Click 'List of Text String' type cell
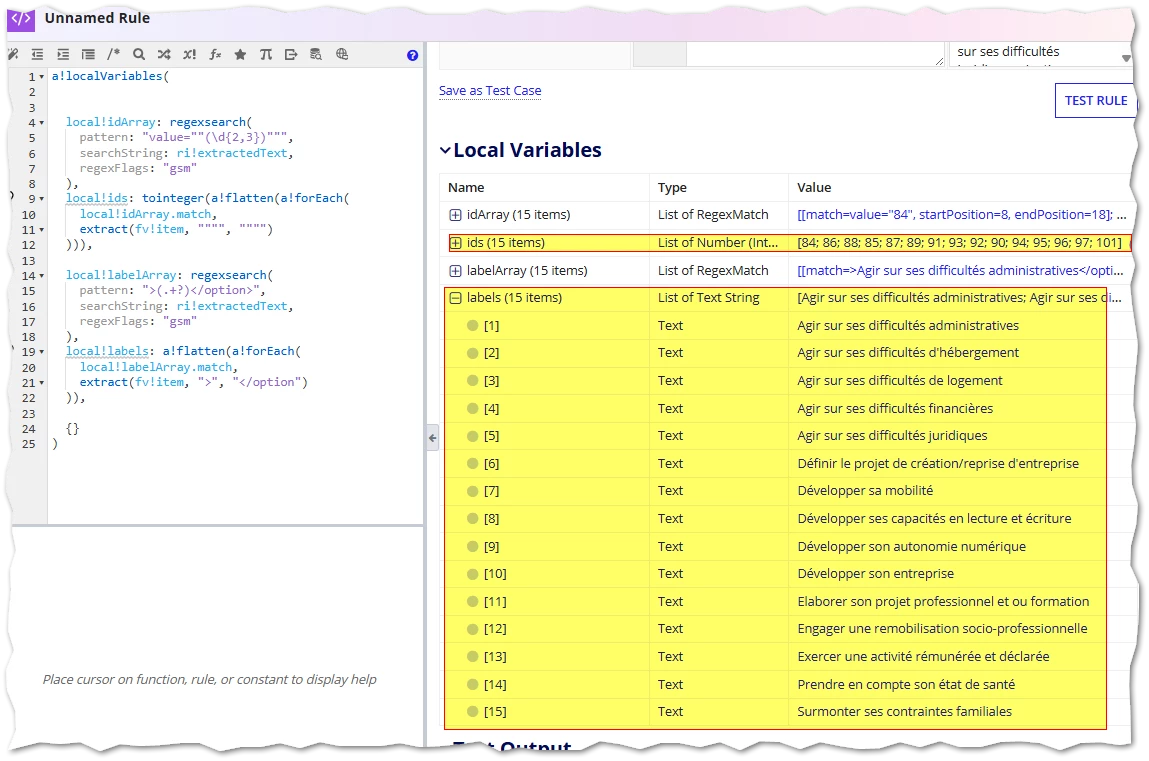This screenshot has width=1149, height=761. point(709,297)
